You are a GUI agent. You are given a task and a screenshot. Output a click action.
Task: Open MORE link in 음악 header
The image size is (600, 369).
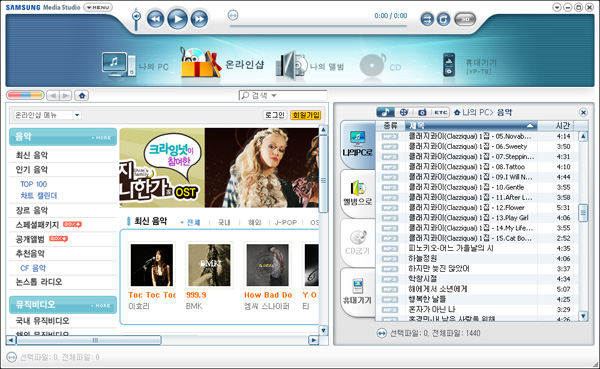point(101,137)
